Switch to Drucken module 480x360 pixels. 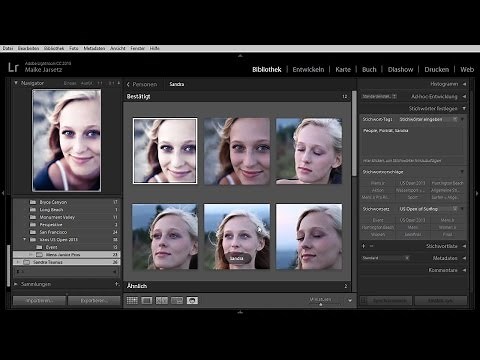pos(437,69)
